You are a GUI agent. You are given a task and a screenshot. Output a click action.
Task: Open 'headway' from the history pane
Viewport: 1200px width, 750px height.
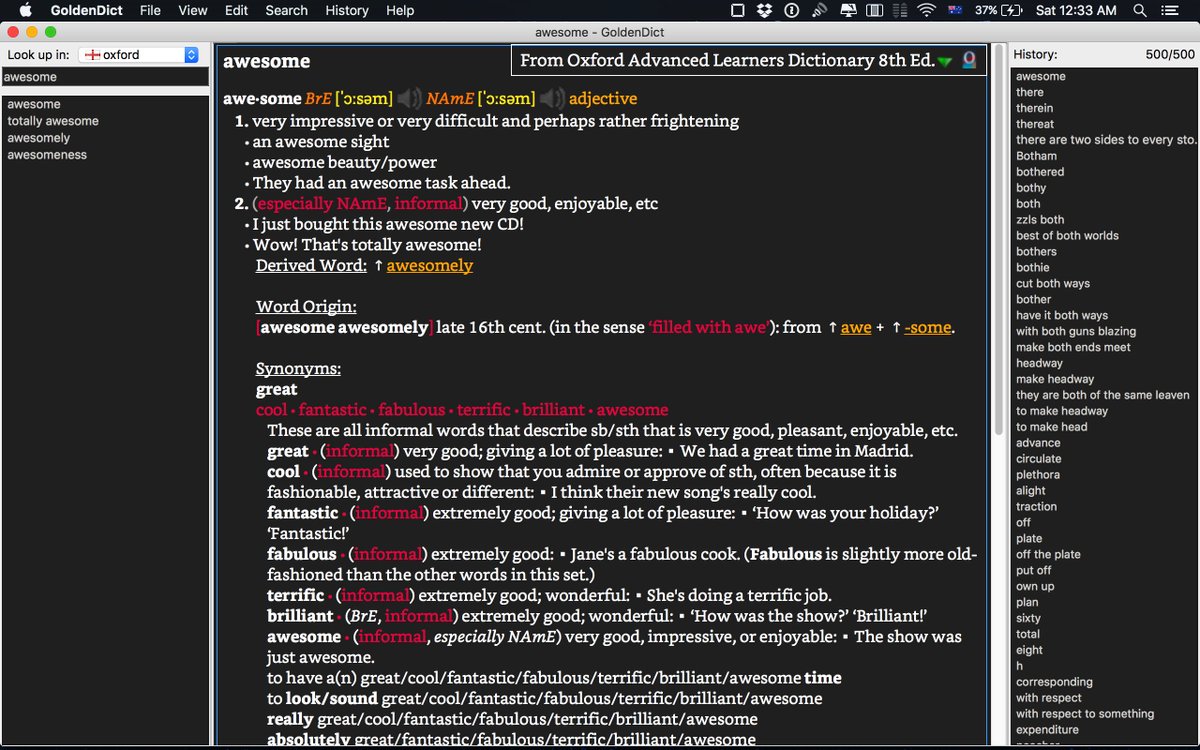(x=1039, y=363)
